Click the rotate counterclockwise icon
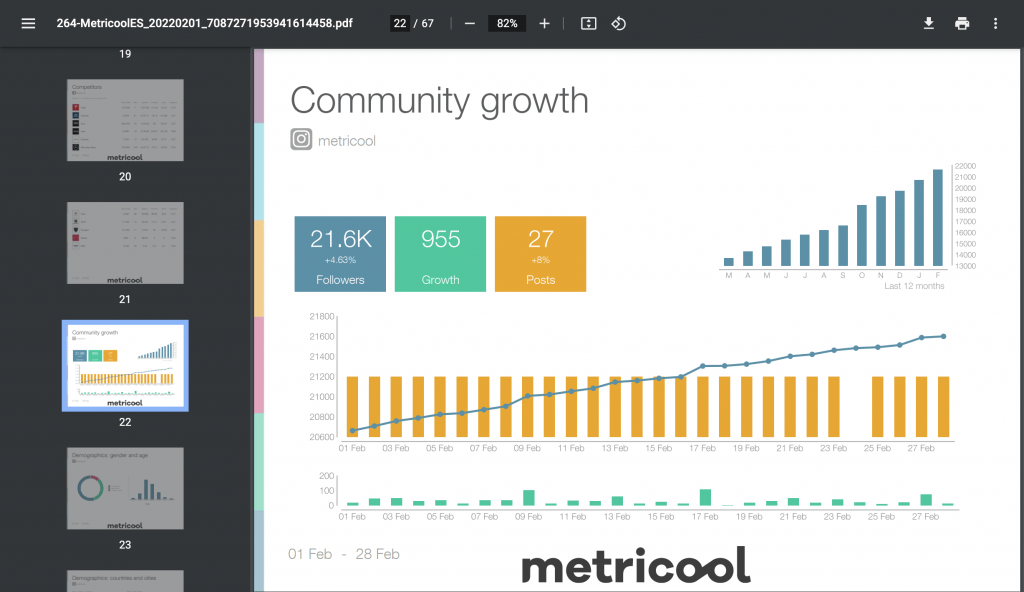Image resolution: width=1024 pixels, height=592 pixels. tap(618, 24)
